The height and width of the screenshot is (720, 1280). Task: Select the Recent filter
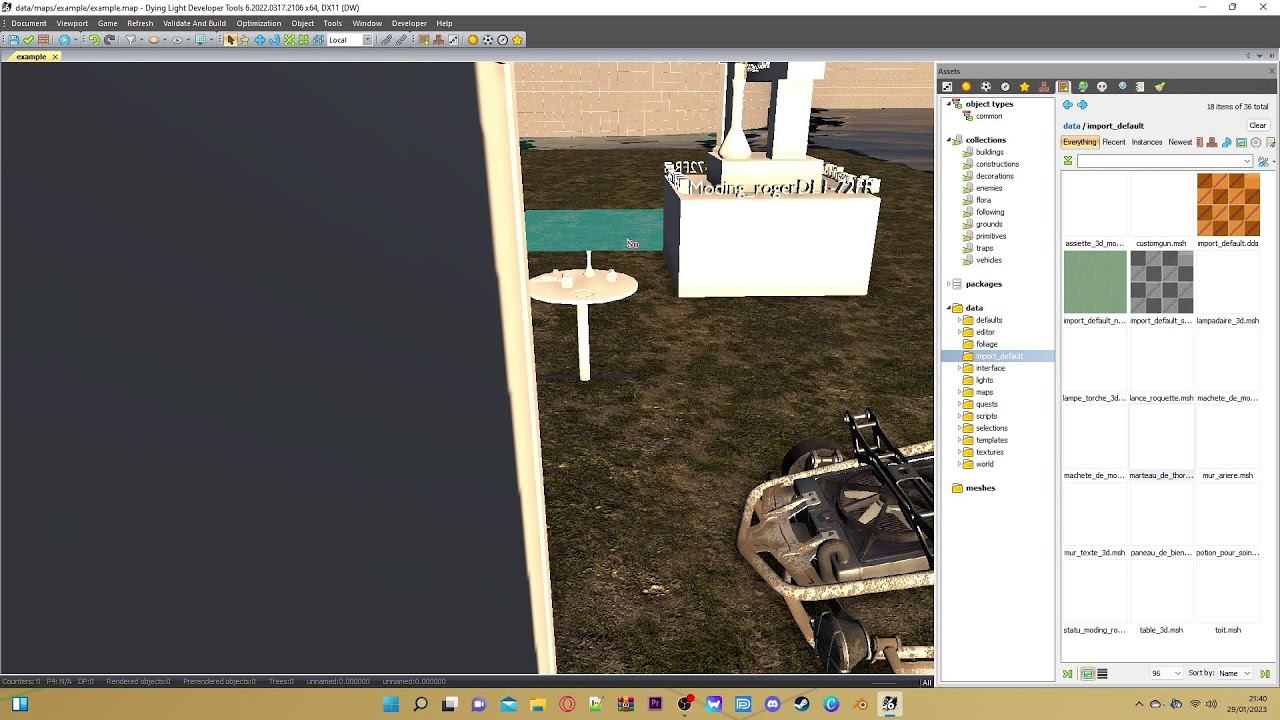click(1114, 142)
